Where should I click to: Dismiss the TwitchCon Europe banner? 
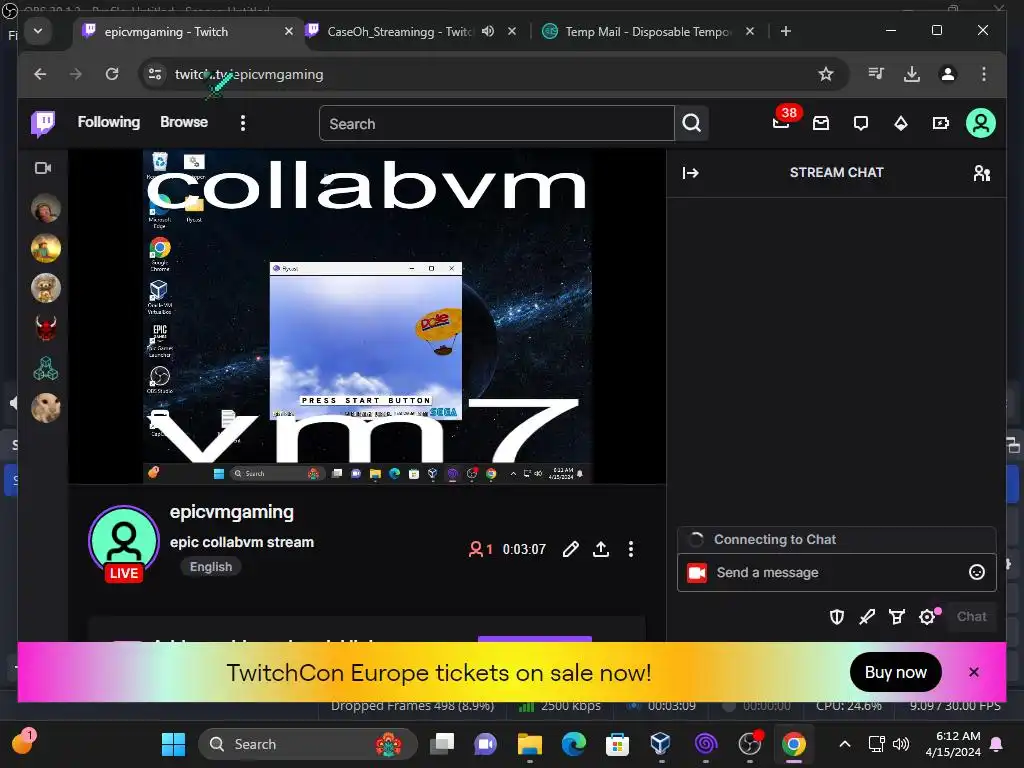[974, 672]
